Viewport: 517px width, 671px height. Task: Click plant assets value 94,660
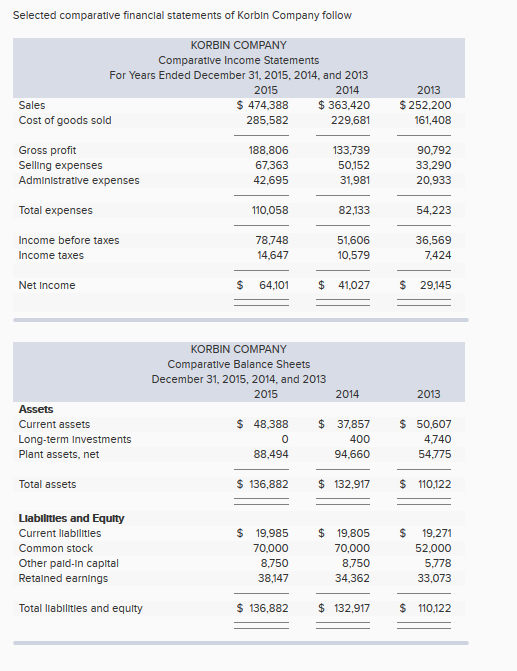click(x=352, y=454)
